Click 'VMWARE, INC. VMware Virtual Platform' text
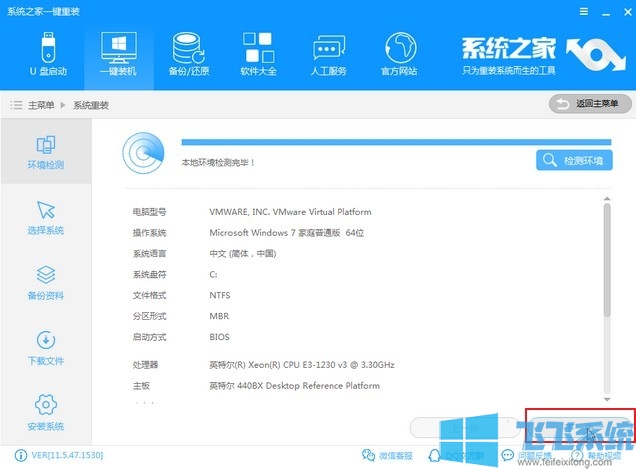The width and height of the screenshot is (636, 469). (290, 212)
